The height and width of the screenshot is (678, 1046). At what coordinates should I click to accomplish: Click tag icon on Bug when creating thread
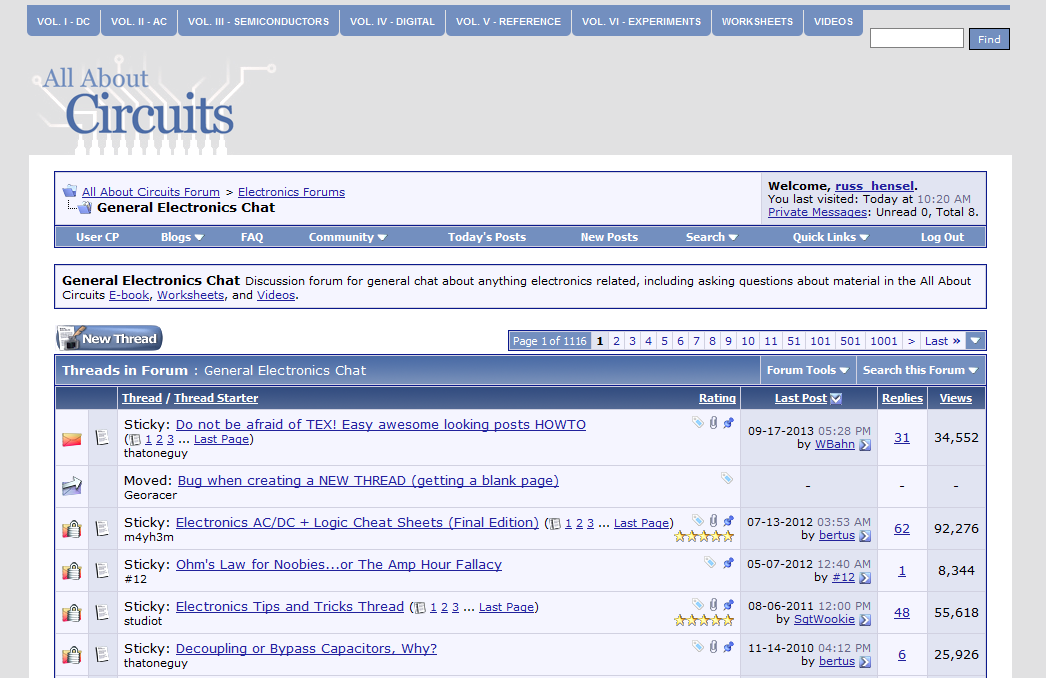tap(727, 478)
